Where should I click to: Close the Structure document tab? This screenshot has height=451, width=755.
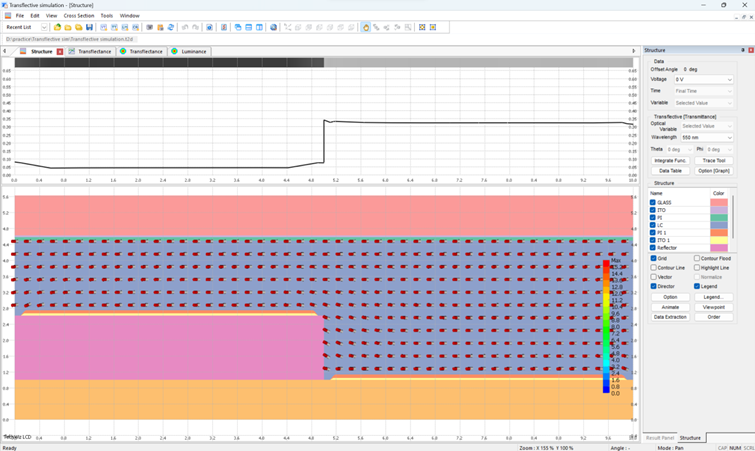[60, 52]
